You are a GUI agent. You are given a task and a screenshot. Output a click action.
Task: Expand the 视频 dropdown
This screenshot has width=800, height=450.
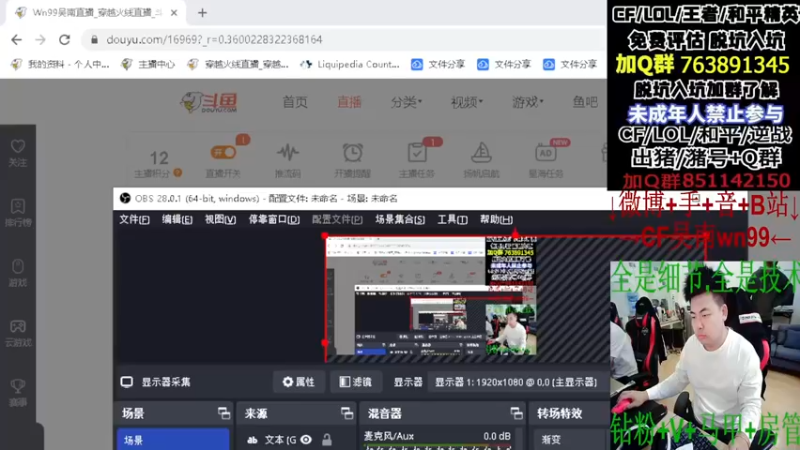click(x=466, y=102)
